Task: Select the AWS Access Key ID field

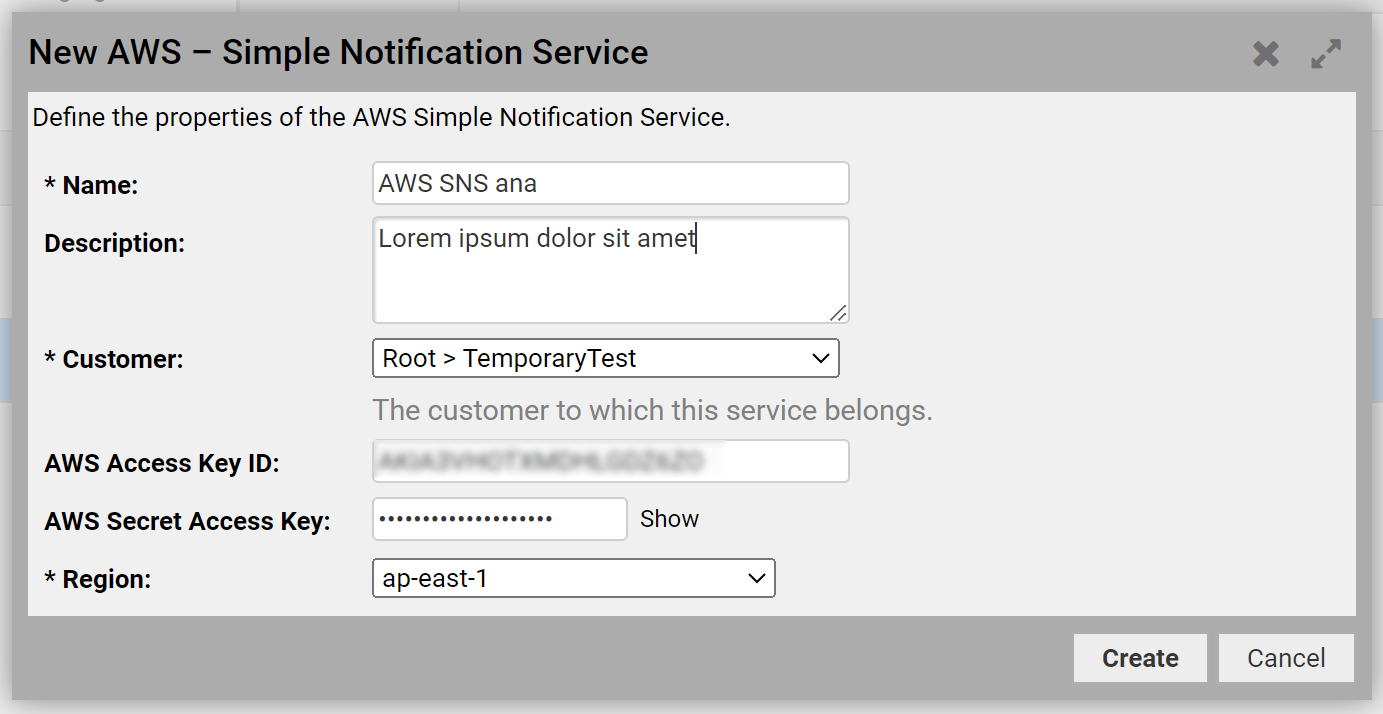Action: (610, 461)
